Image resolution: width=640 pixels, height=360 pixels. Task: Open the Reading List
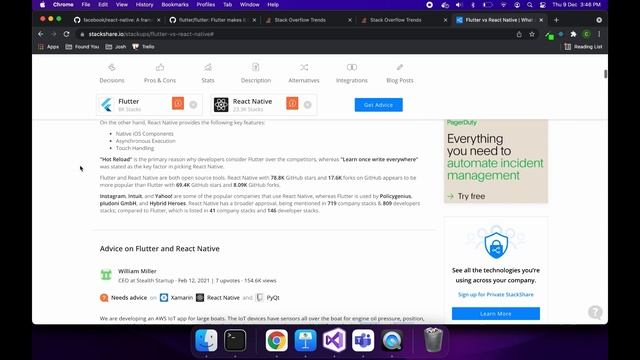(x=583, y=47)
